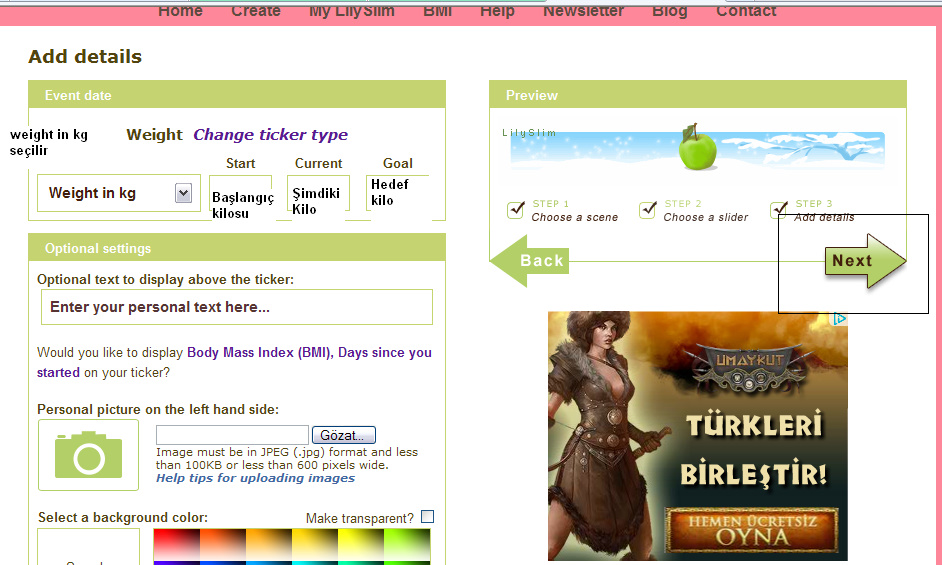Enable the Make transparent checkbox
This screenshot has width=942, height=565.
point(428,517)
